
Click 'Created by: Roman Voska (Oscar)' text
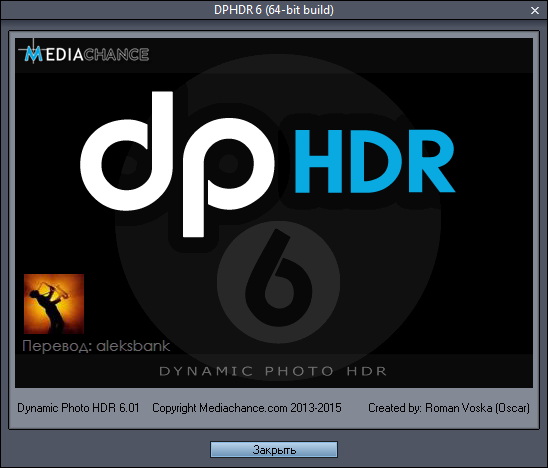click(449, 408)
